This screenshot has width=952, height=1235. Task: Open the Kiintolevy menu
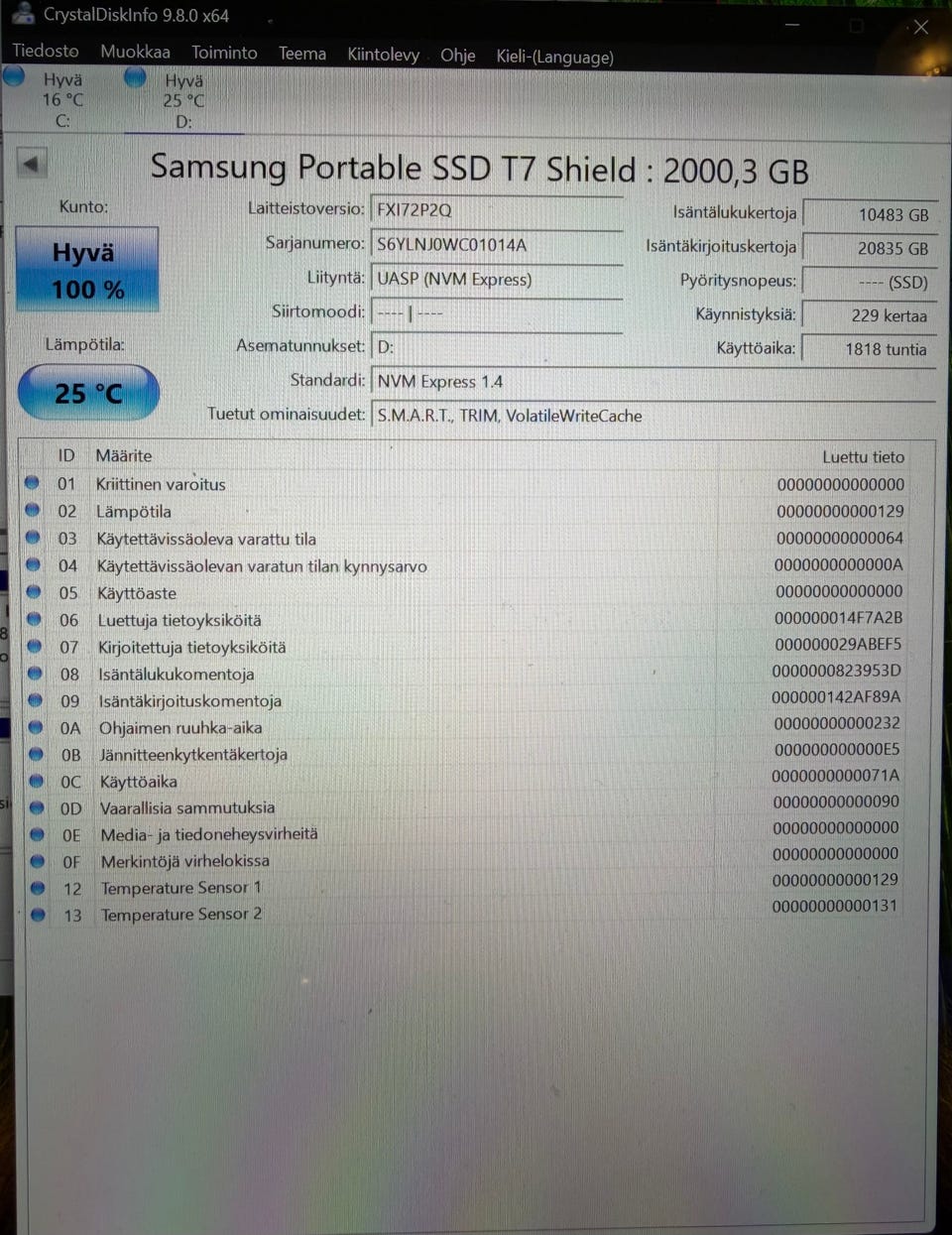coord(383,55)
